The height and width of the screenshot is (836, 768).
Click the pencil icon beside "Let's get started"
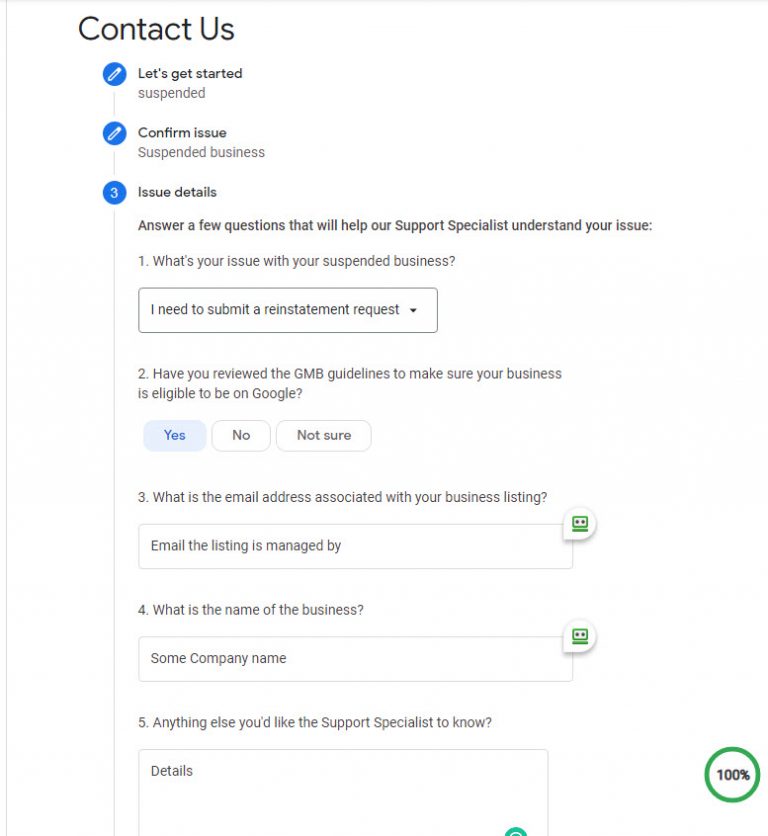click(x=114, y=74)
